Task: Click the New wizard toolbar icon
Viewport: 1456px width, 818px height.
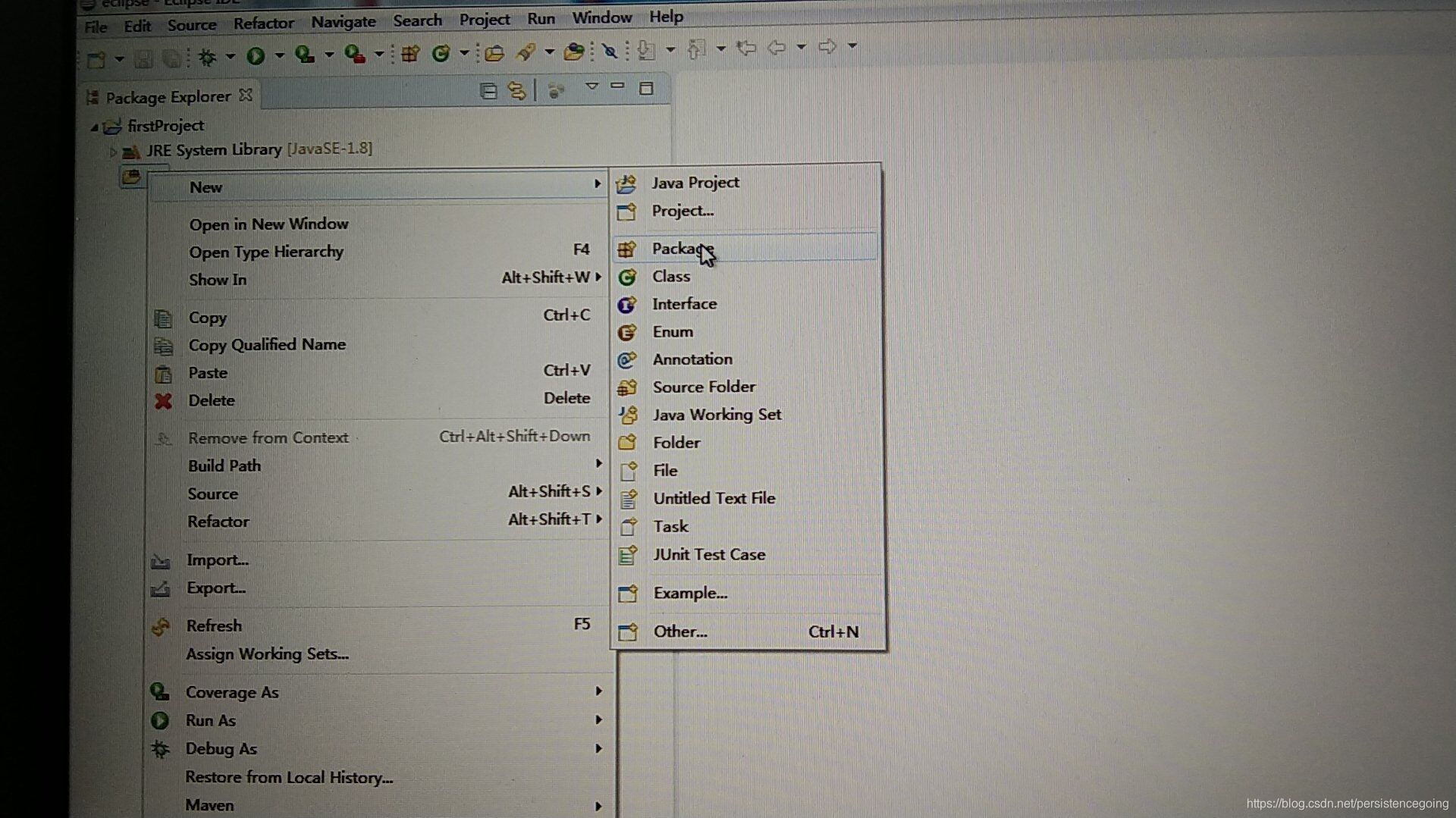Action: [x=96, y=58]
